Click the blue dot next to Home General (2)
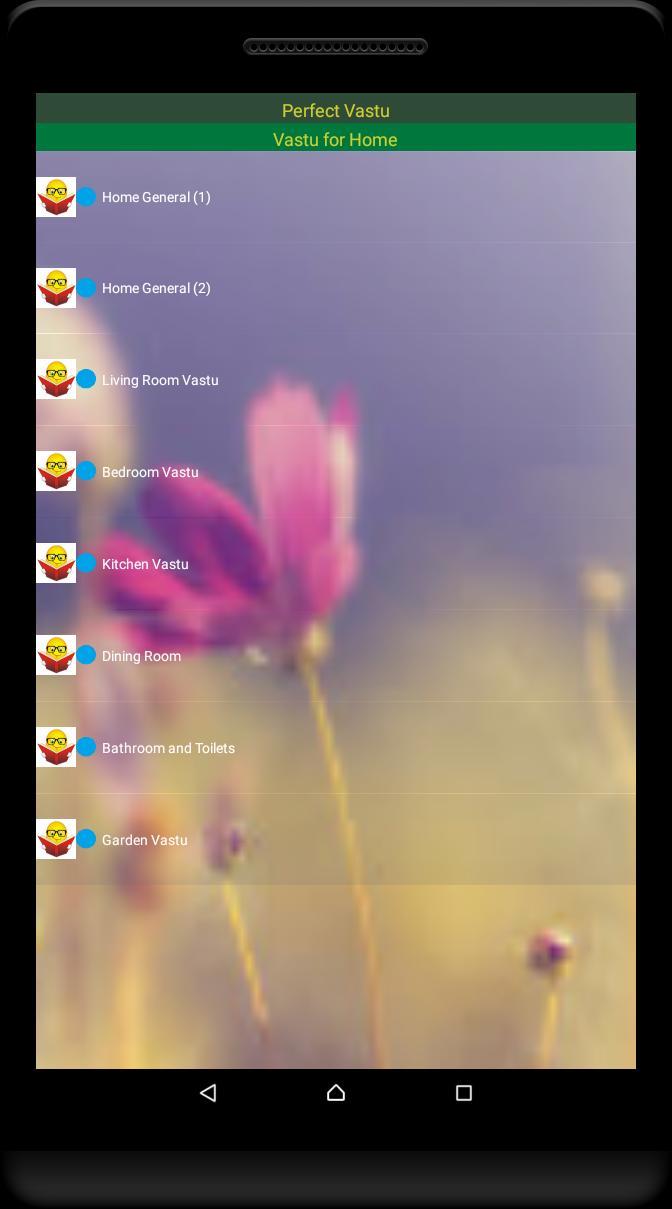 click(x=87, y=288)
